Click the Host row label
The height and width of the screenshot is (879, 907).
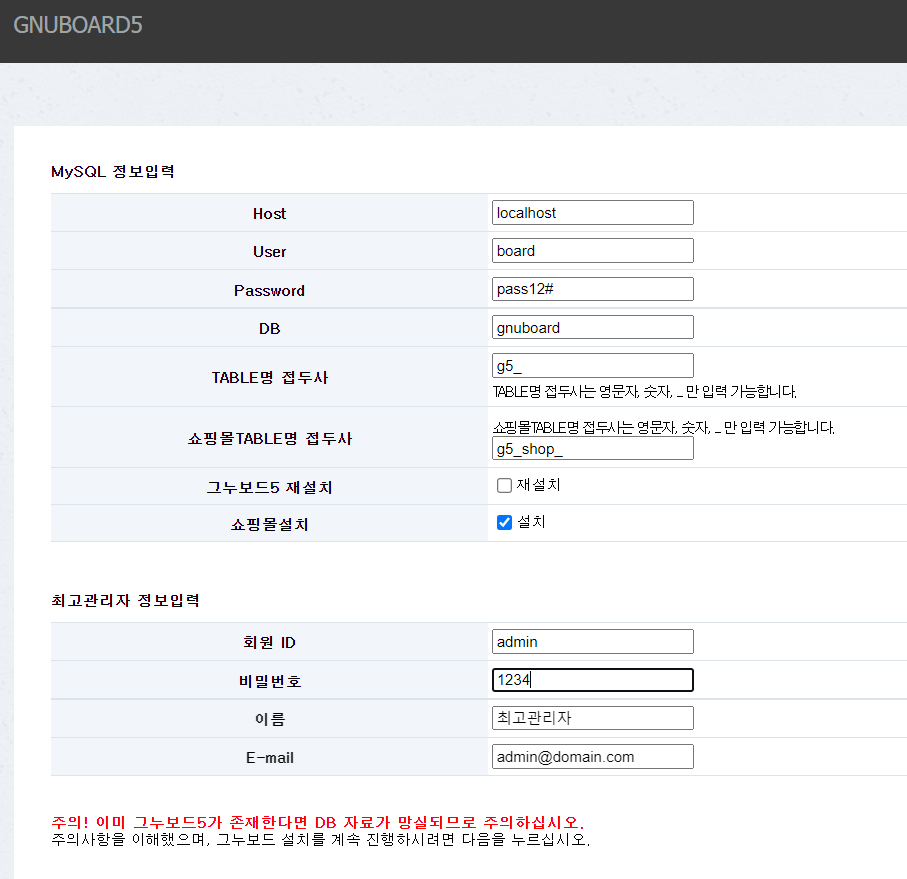click(x=270, y=214)
